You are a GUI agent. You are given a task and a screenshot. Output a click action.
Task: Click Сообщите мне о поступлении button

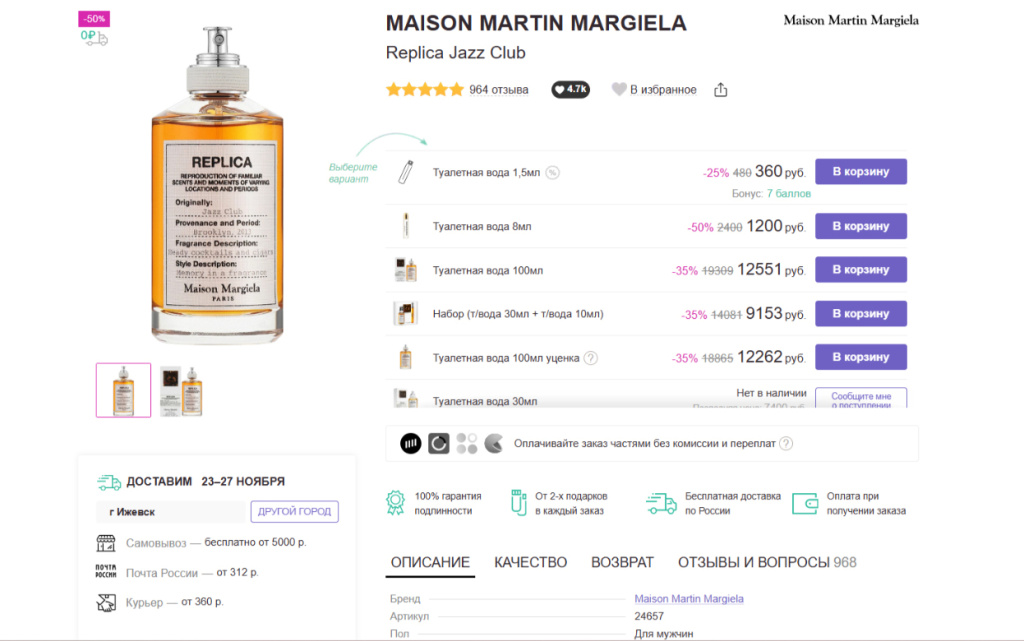tap(861, 398)
